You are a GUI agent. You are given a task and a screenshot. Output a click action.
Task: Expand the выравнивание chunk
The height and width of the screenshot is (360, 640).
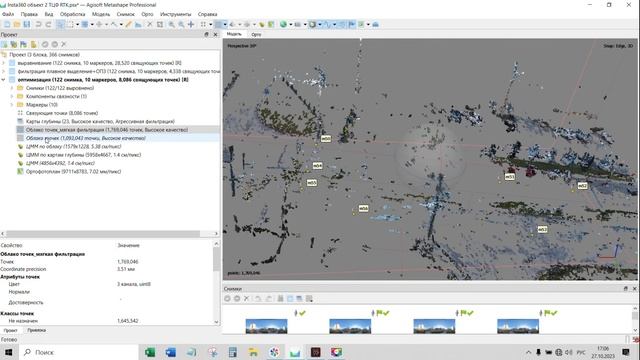click(x=4, y=63)
